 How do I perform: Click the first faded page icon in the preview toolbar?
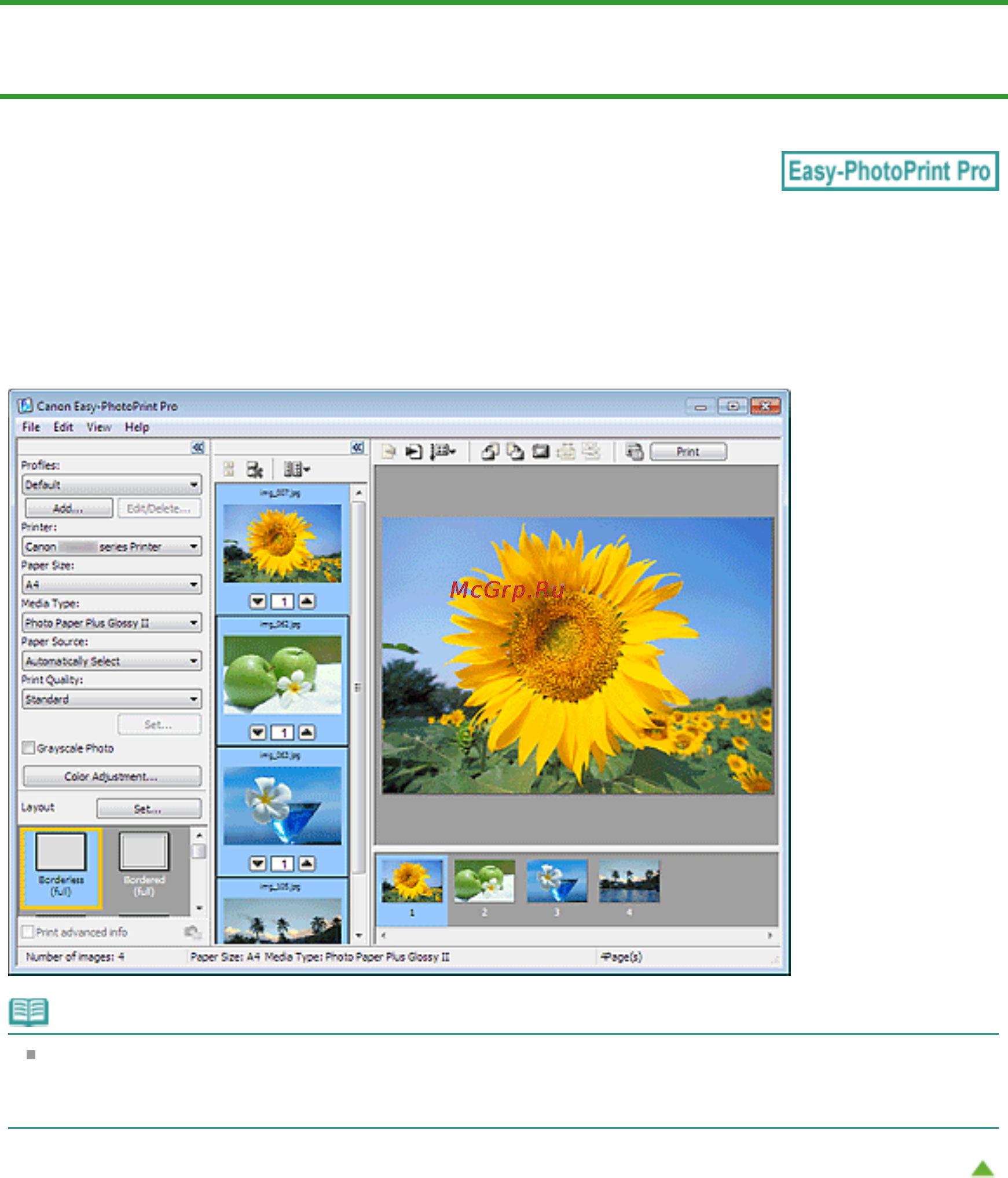pyautogui.click(x=388, y=452)
